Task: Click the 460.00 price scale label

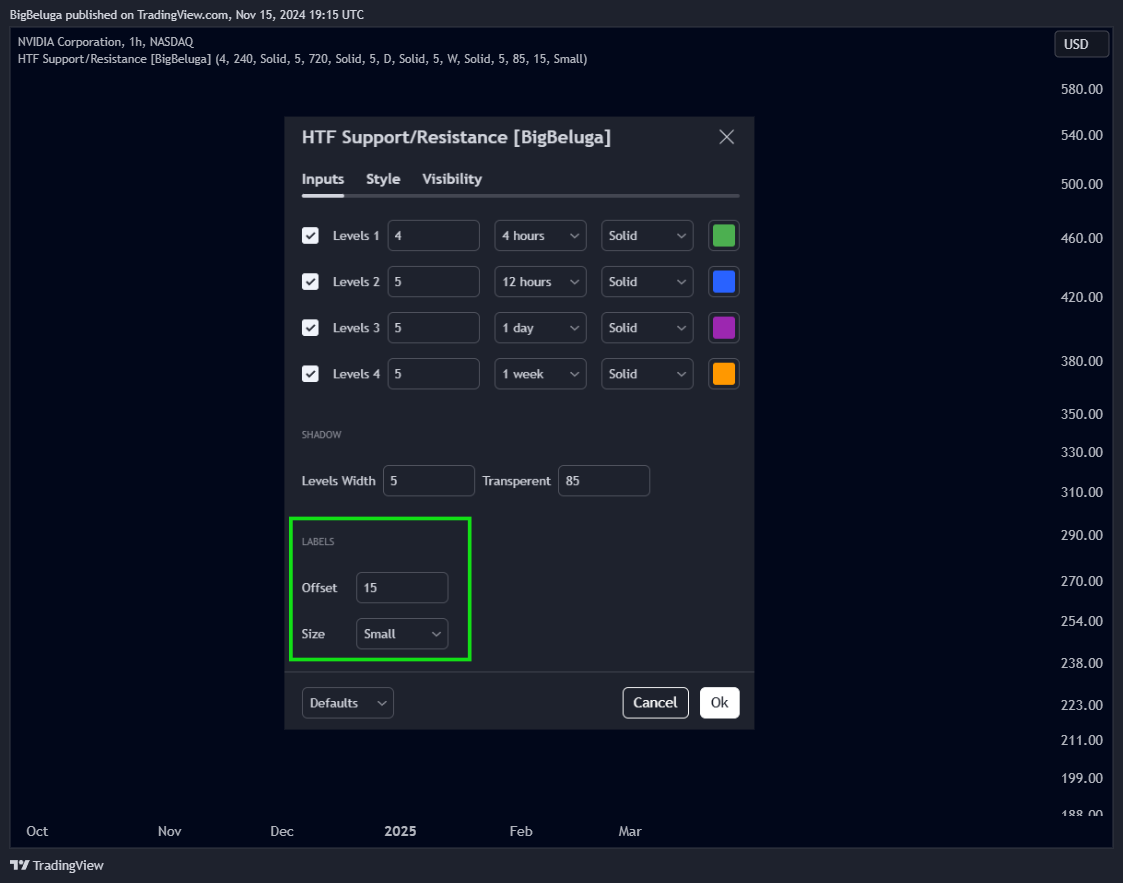Action: [1081, 238]
